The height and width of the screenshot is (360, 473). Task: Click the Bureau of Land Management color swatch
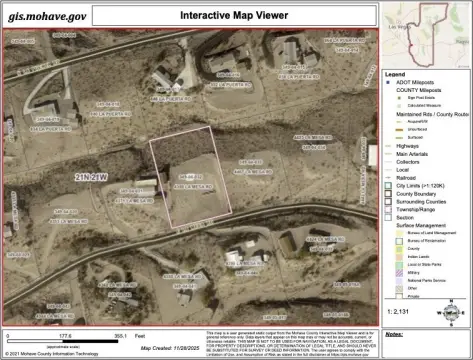point(399,233)
